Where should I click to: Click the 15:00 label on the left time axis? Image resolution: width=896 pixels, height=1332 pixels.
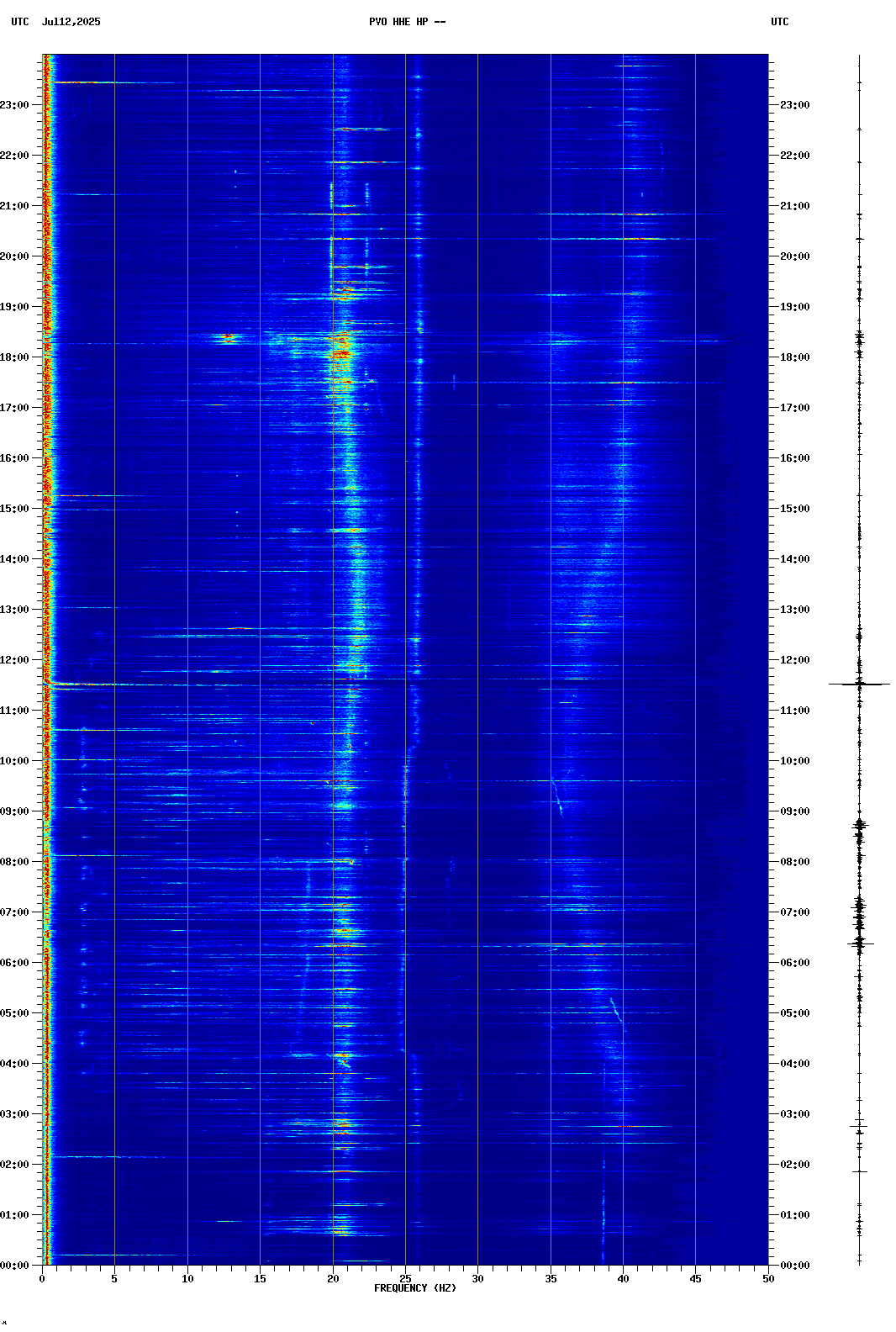14,509
